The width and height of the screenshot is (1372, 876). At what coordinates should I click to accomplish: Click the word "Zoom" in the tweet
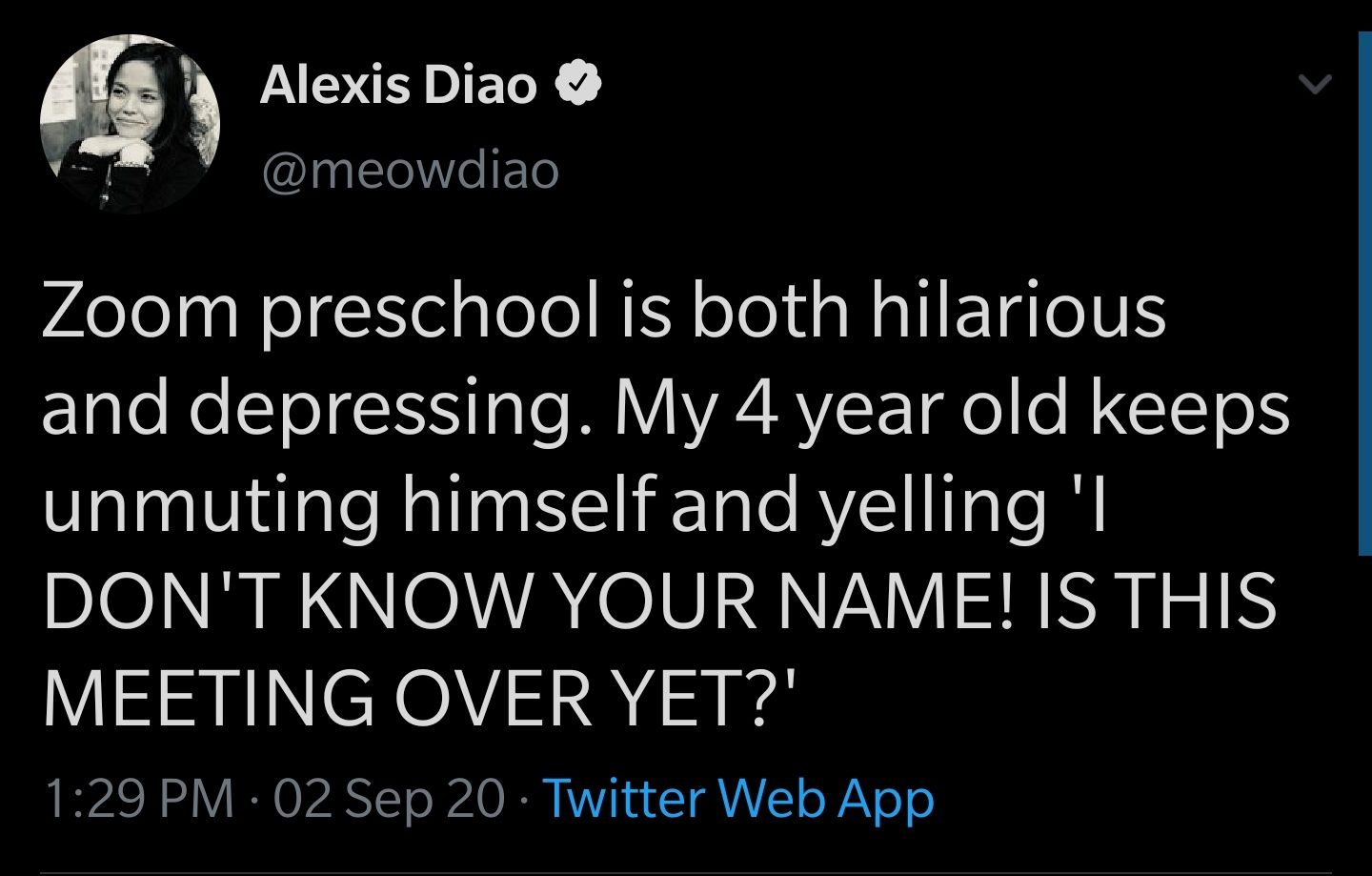point(139,312)
